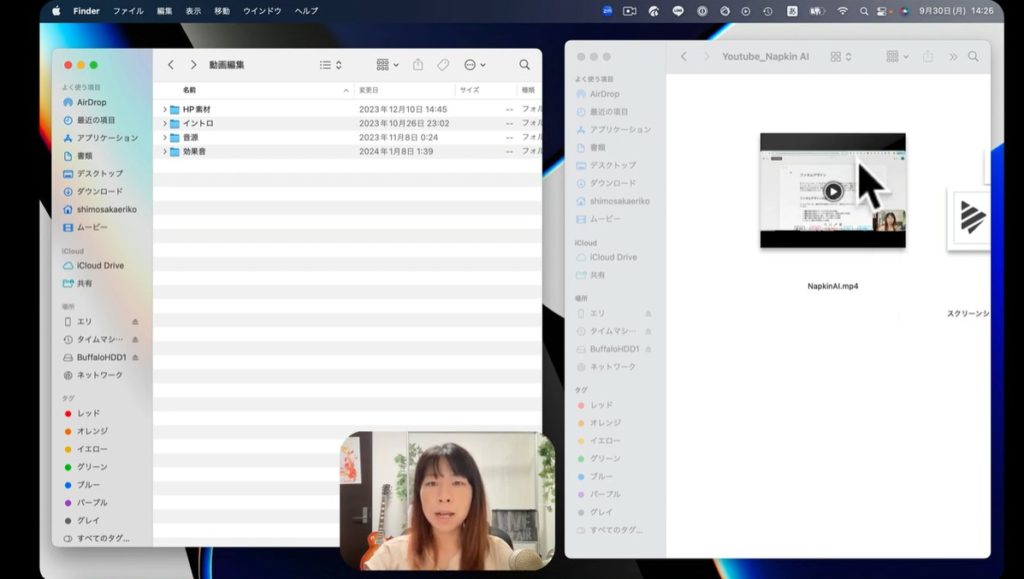Open the ファイル menu in menu bar
Screen dimensions: 1024x579
click(128, 11)
